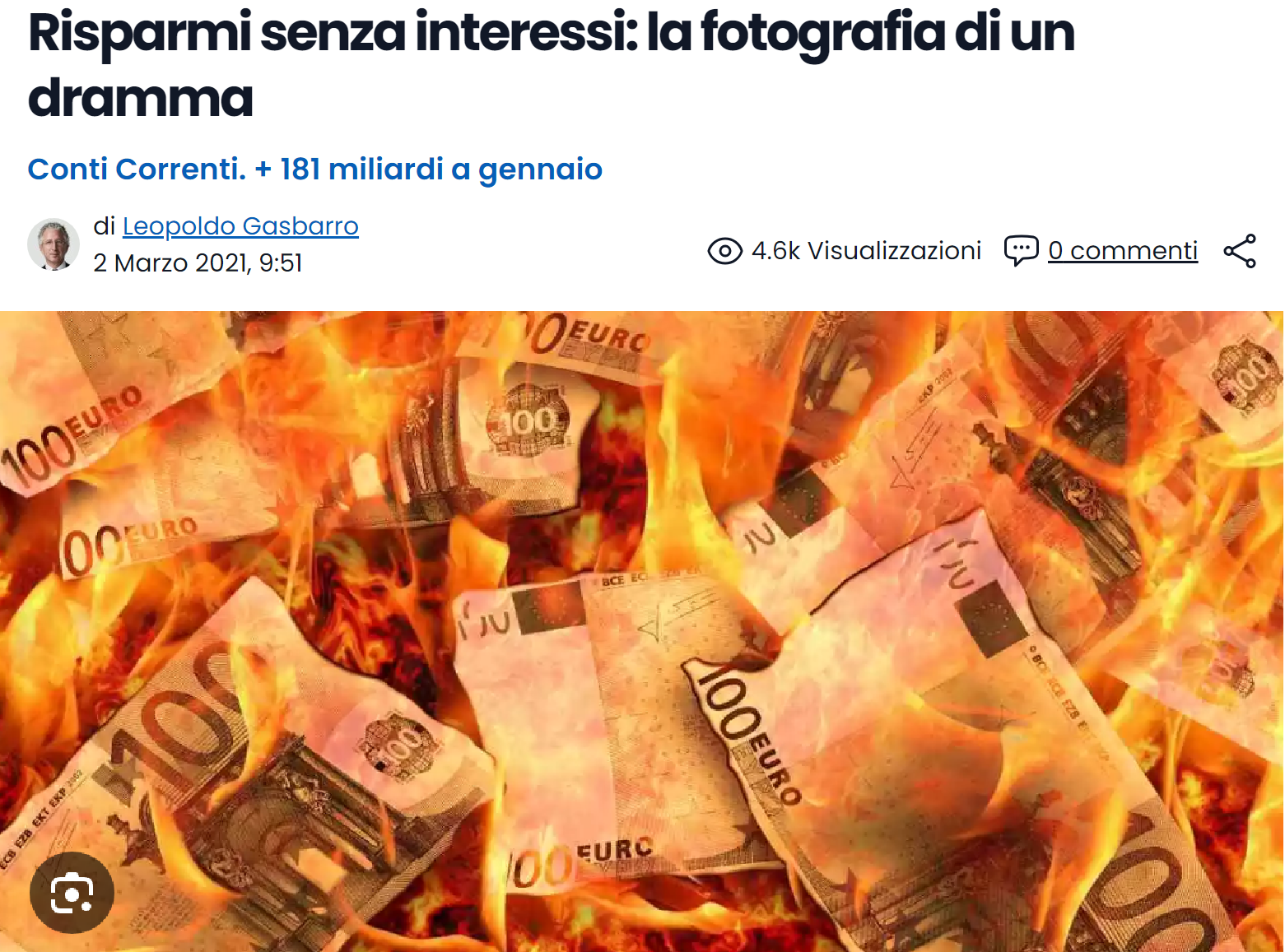Click the burning euro banknotes hero image
The width and height of the screenshot is (1285, 952).
(642, 631)
